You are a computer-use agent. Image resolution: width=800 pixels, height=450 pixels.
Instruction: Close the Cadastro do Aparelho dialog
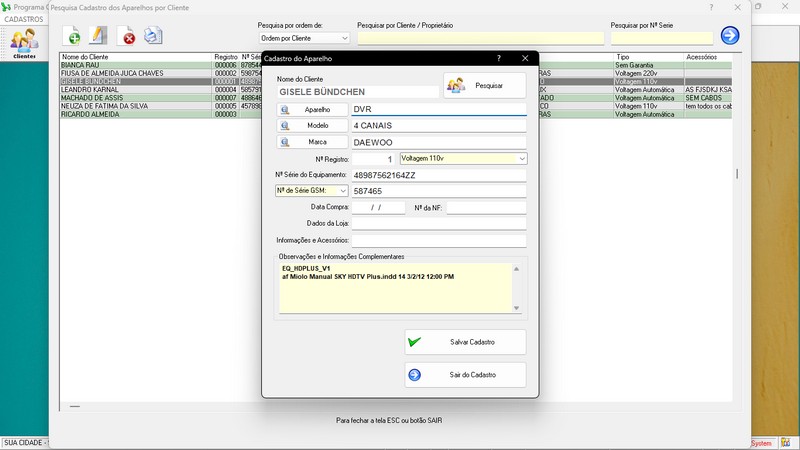point(525,58)
